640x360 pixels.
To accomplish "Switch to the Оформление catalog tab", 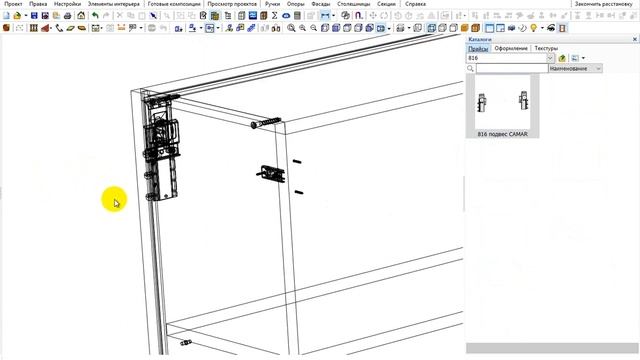I will (x=511, y=48).
